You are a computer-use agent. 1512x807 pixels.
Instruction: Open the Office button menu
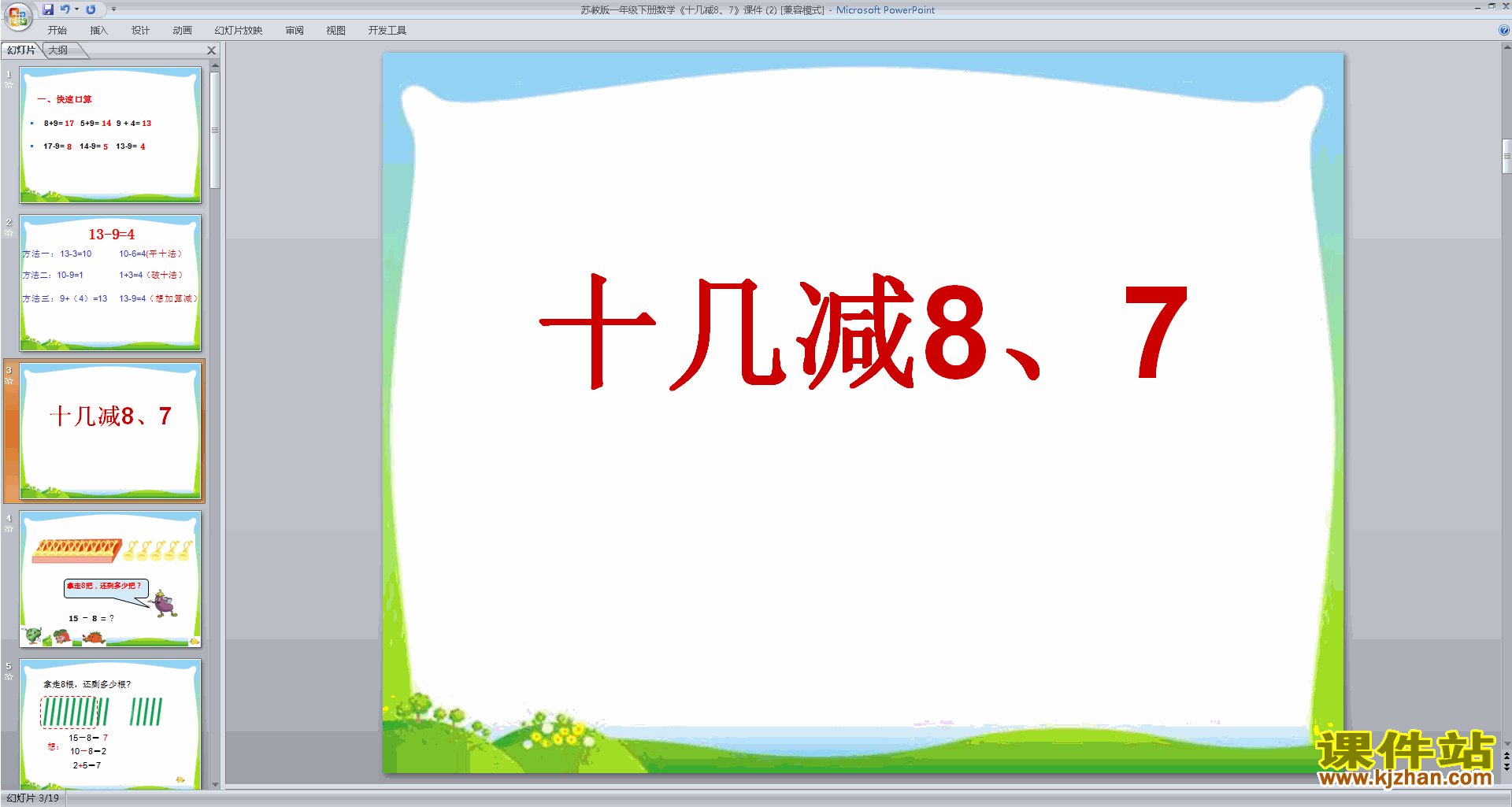click(17, 15)
